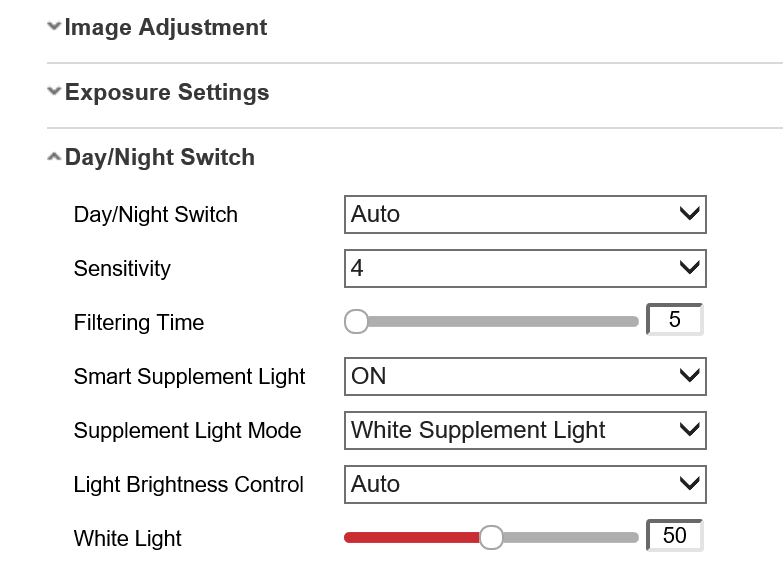Open the Smart Supplement Light dropdown
Screen dimensions: 783x566
tap(525, 377)
